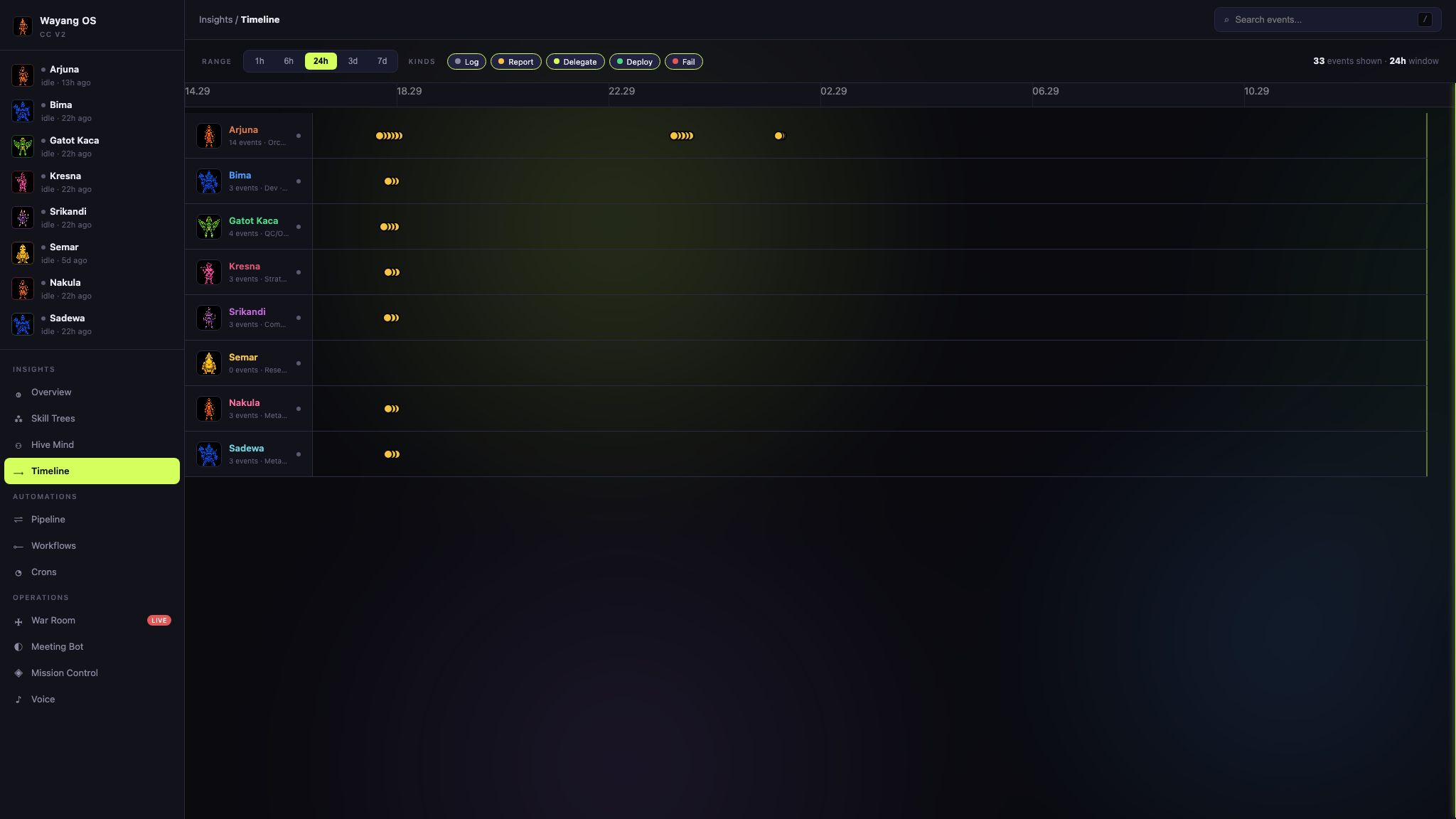1456x819 pixels.
Task: Open Meeting Bot page
Action: click(92, 647)
